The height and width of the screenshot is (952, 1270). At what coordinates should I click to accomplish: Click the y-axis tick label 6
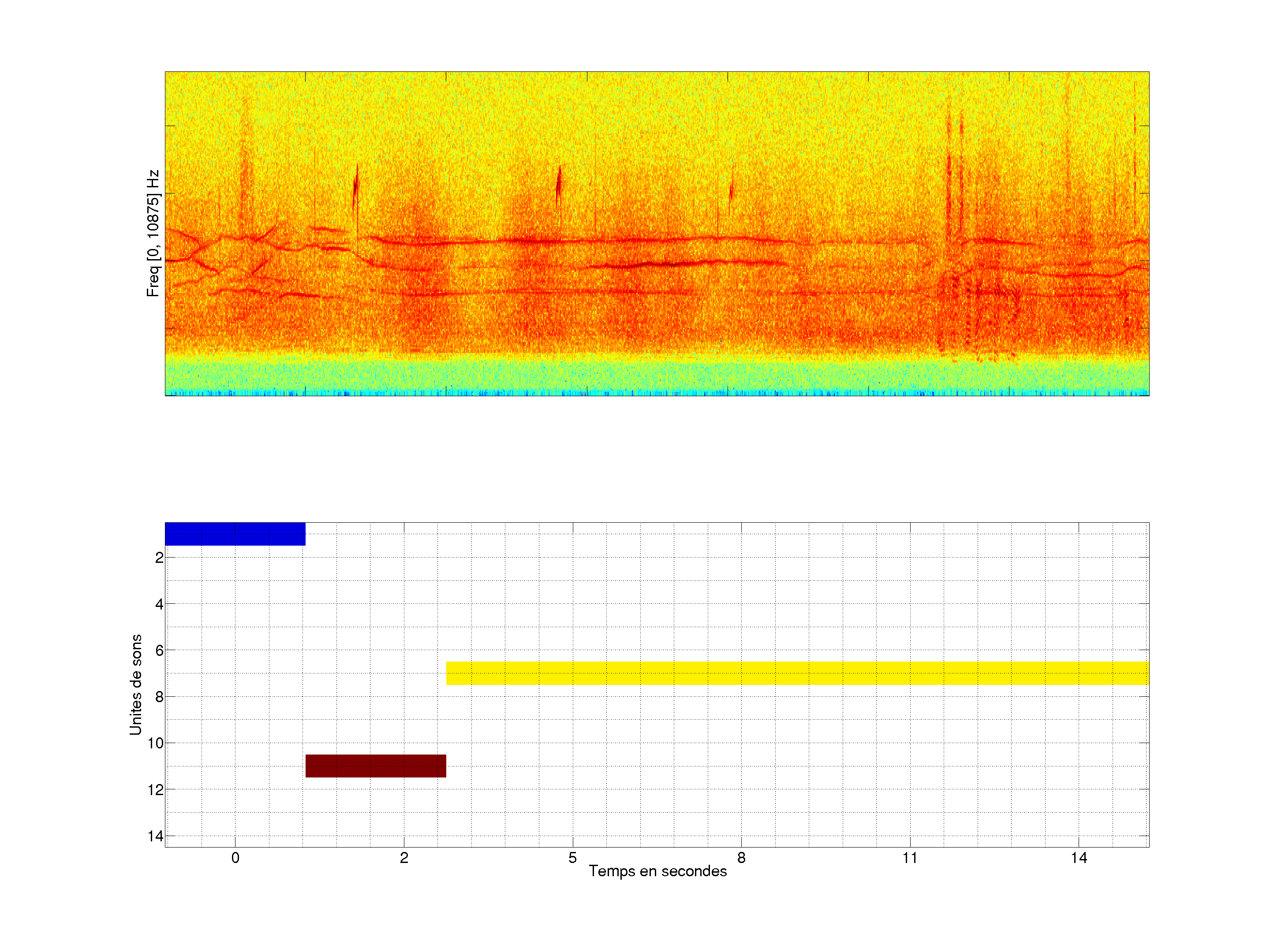(159, 651)
